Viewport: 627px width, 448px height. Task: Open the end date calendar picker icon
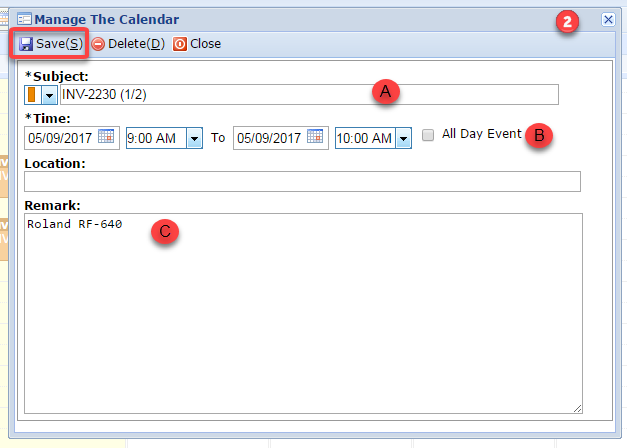(315, 136)
